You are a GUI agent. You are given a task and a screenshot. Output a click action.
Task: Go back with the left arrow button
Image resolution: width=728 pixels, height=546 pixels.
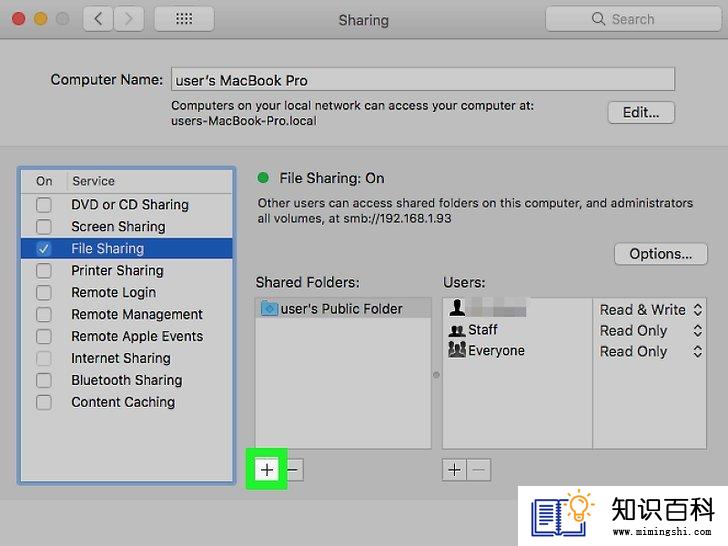(x=98, y=19)
